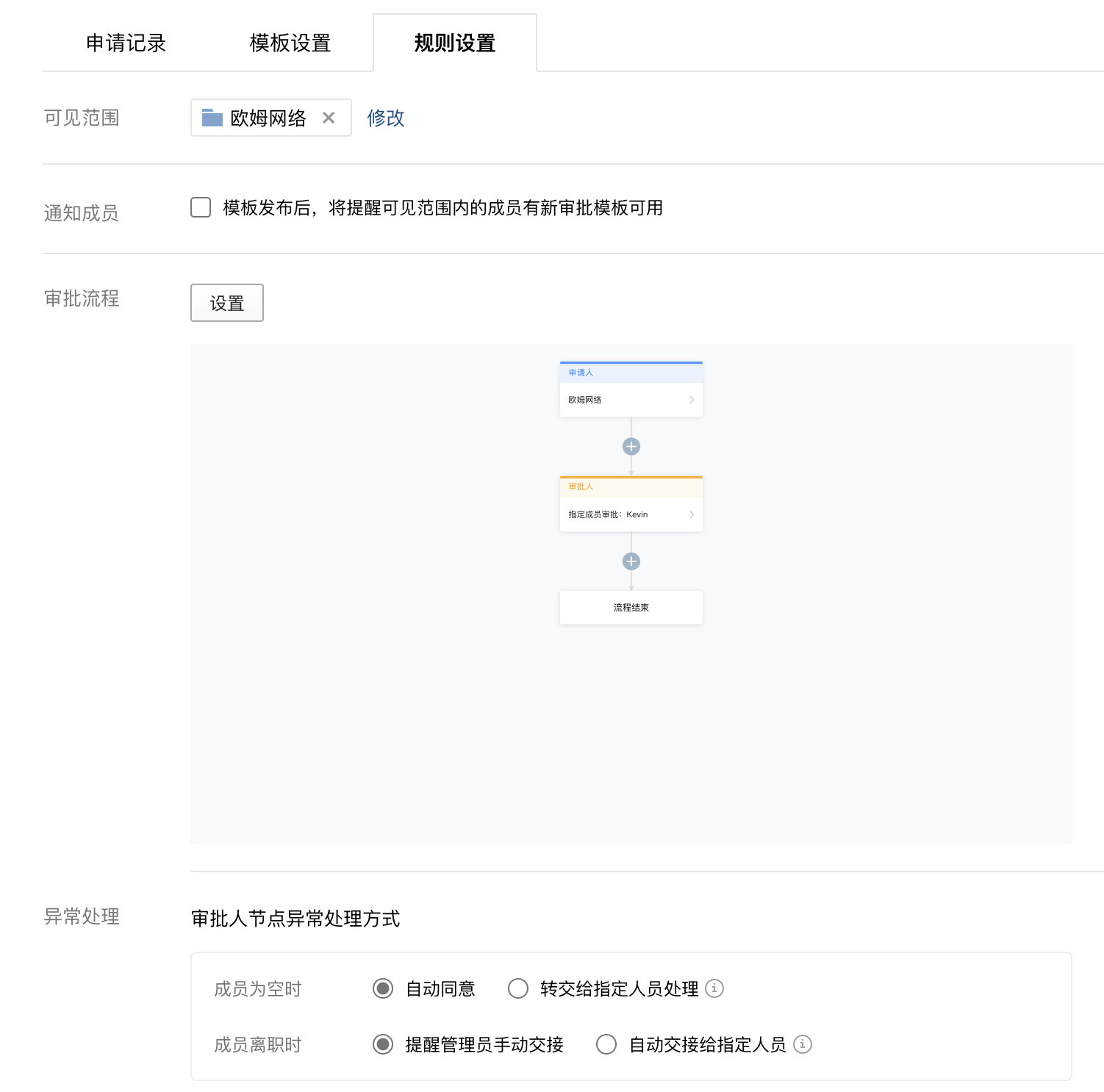Click the 成员为空时 label
Screen dimensions: 1104x1092
click(258, 989)
